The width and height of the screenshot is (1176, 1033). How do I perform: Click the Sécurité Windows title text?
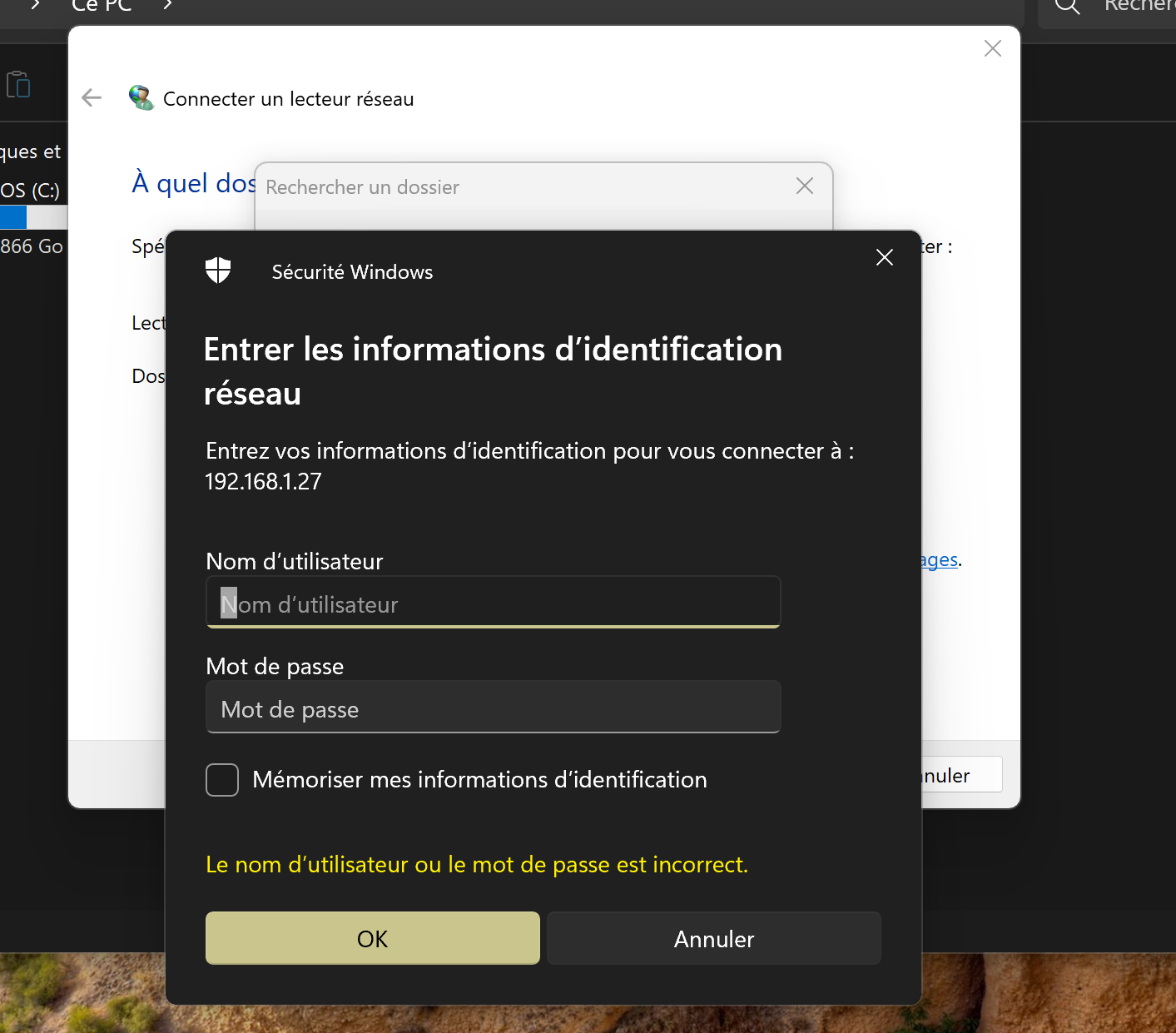coord(352,272)
